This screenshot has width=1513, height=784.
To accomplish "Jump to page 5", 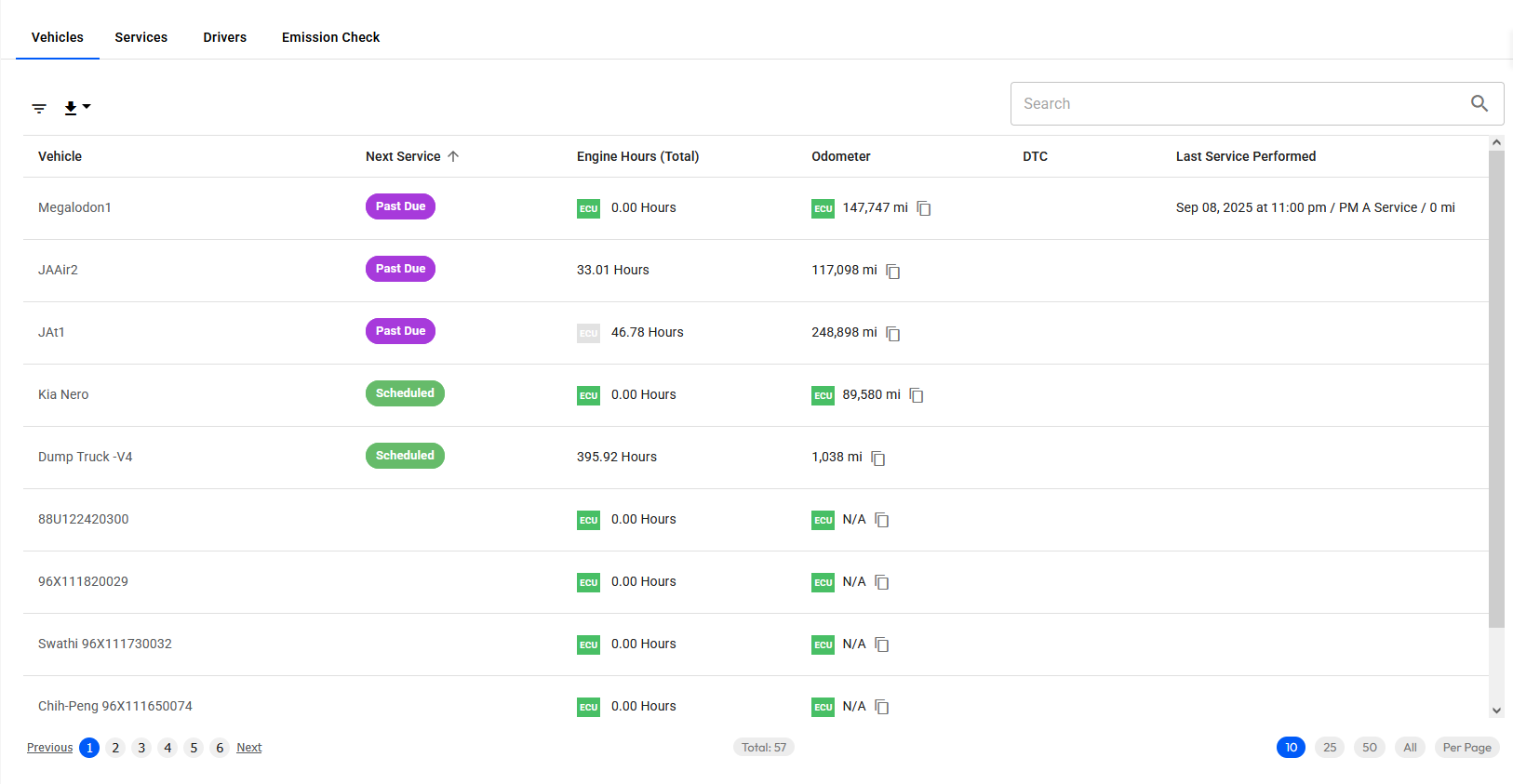I will coord(194,748).
